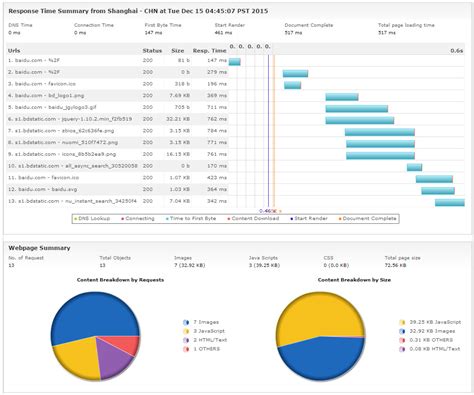The width and height of the screenshot is (474, 395).
Task: Select the DNS Lookup legend entry
Action: pos(92,219)
